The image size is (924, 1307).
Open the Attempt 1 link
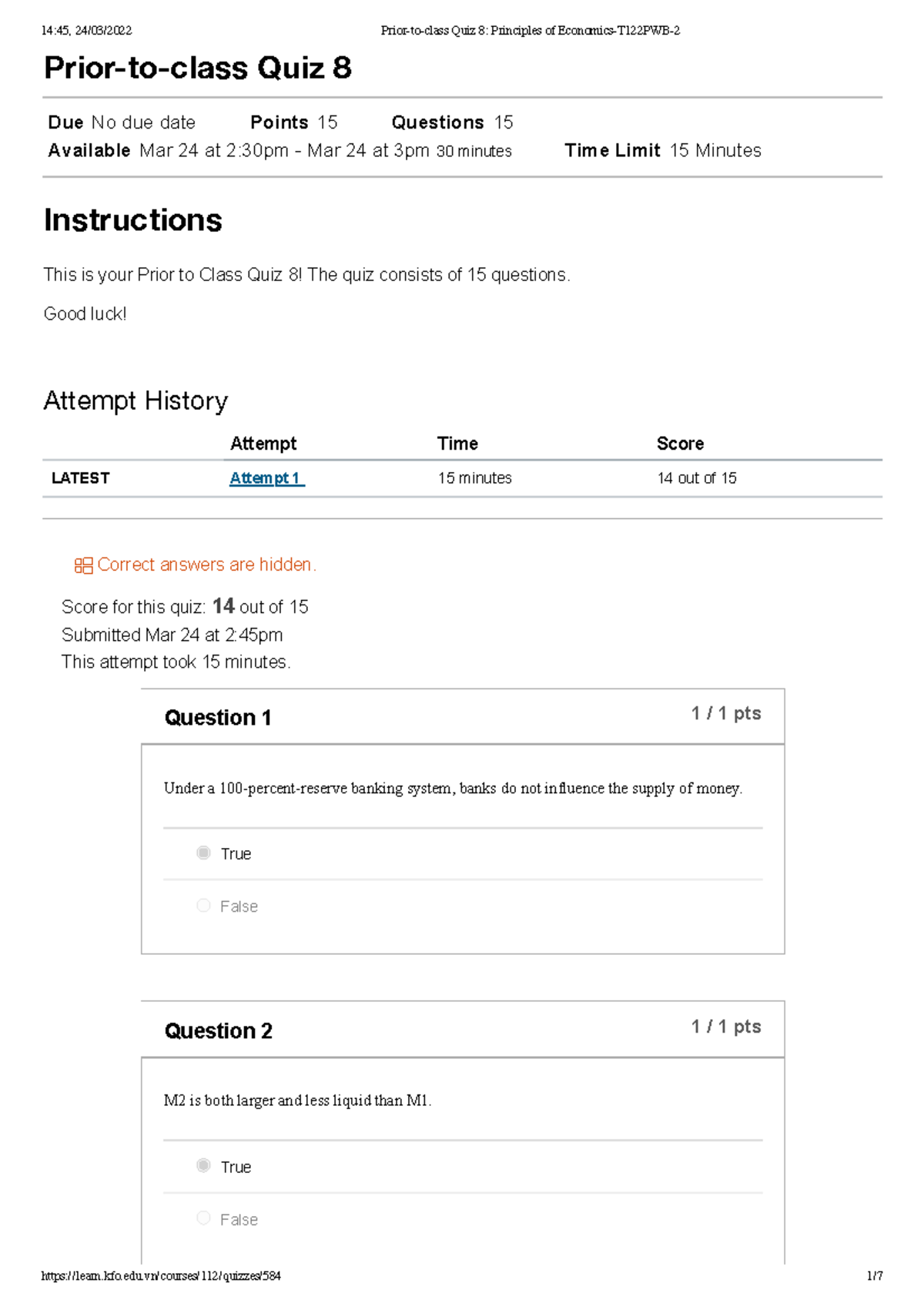click(x=266, y=478)
